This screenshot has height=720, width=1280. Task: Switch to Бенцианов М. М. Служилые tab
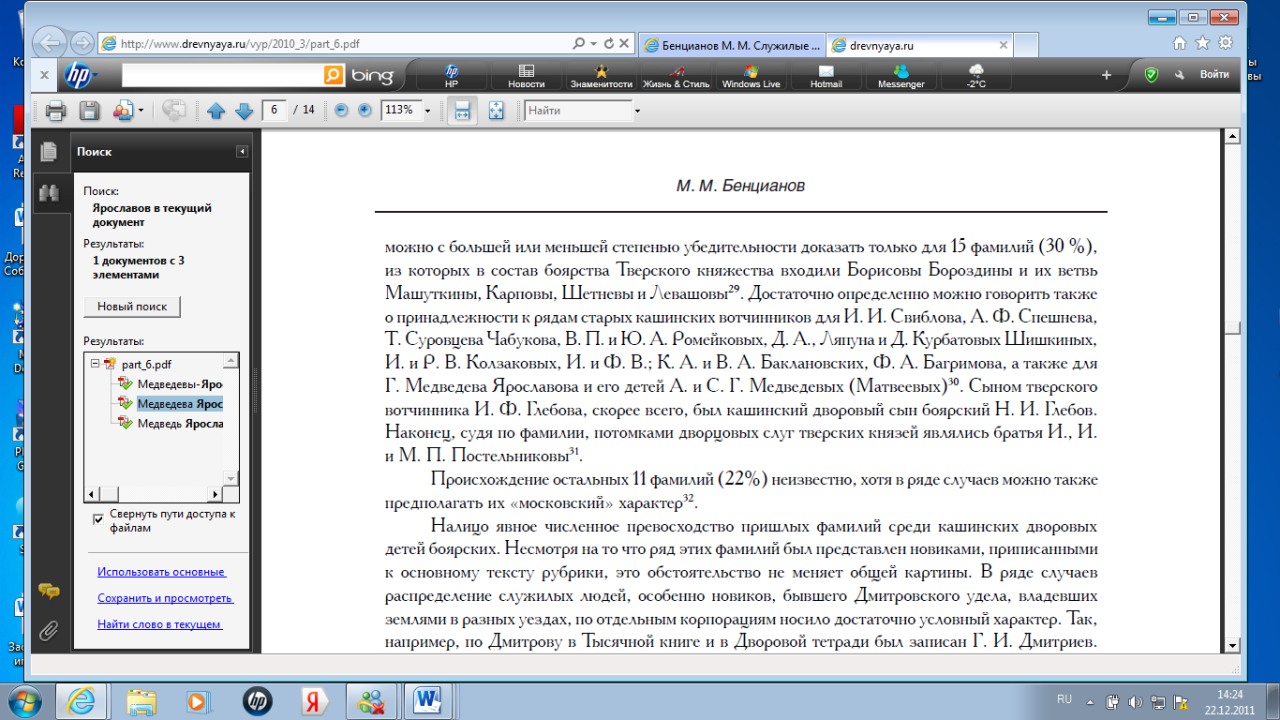pos(731,45)
